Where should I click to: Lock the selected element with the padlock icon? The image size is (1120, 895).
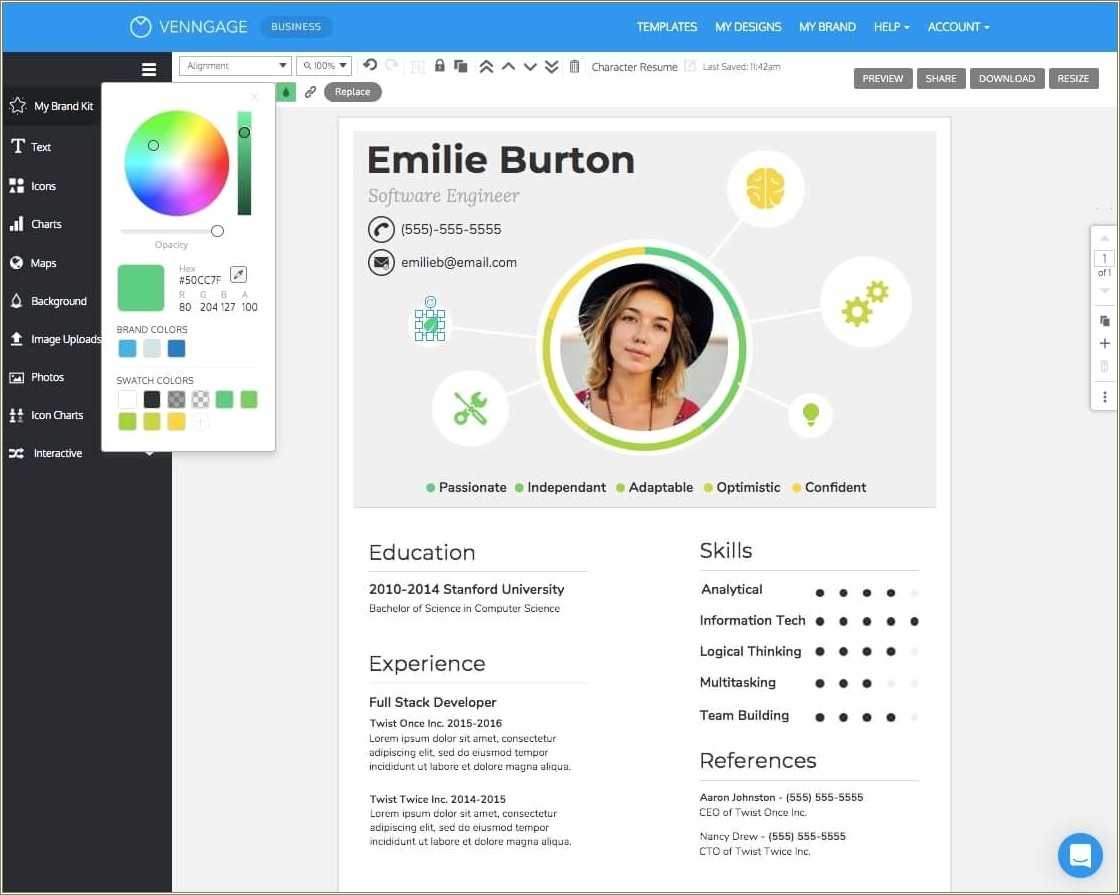pos(440,66)
